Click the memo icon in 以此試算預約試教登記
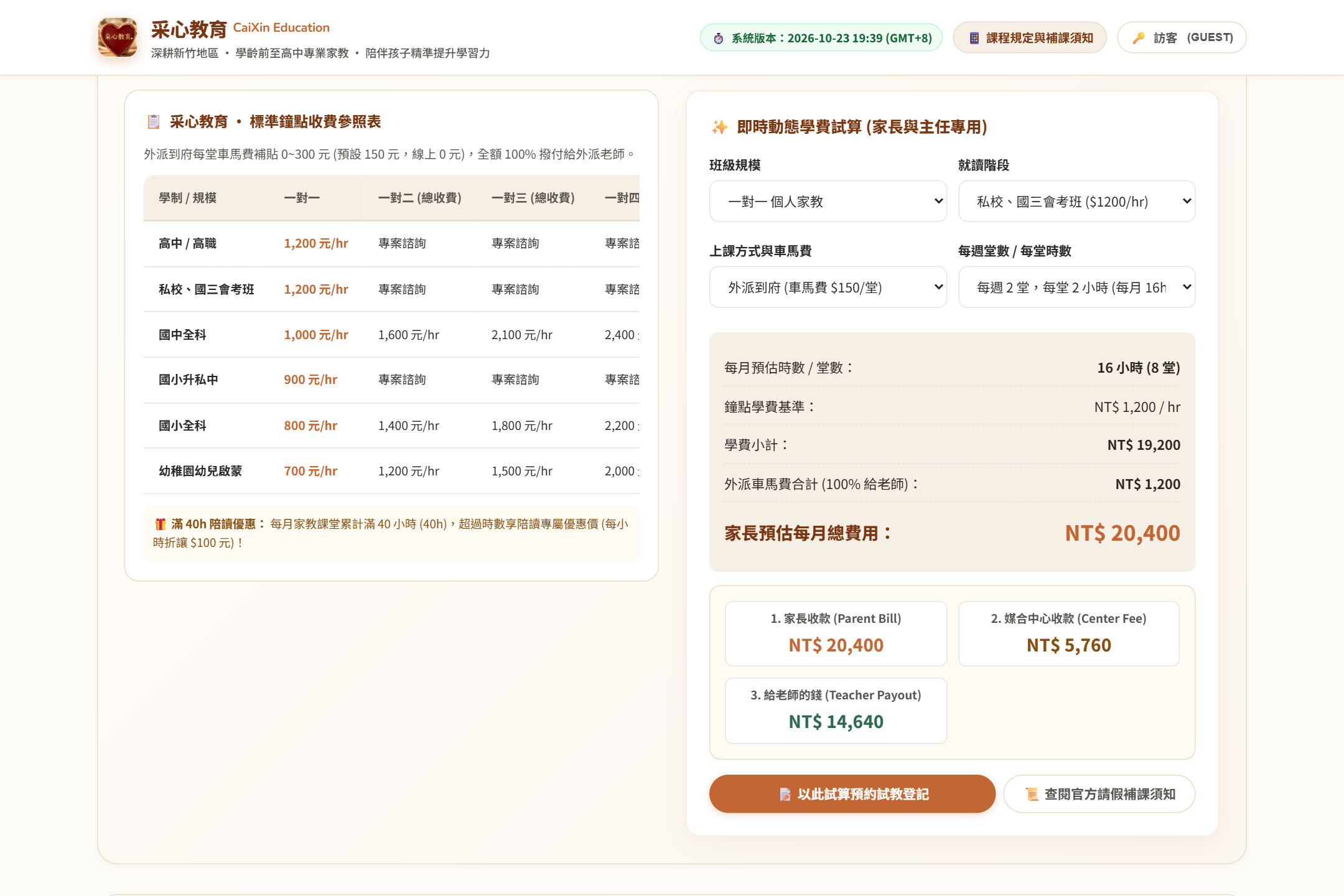 (785, 794)
